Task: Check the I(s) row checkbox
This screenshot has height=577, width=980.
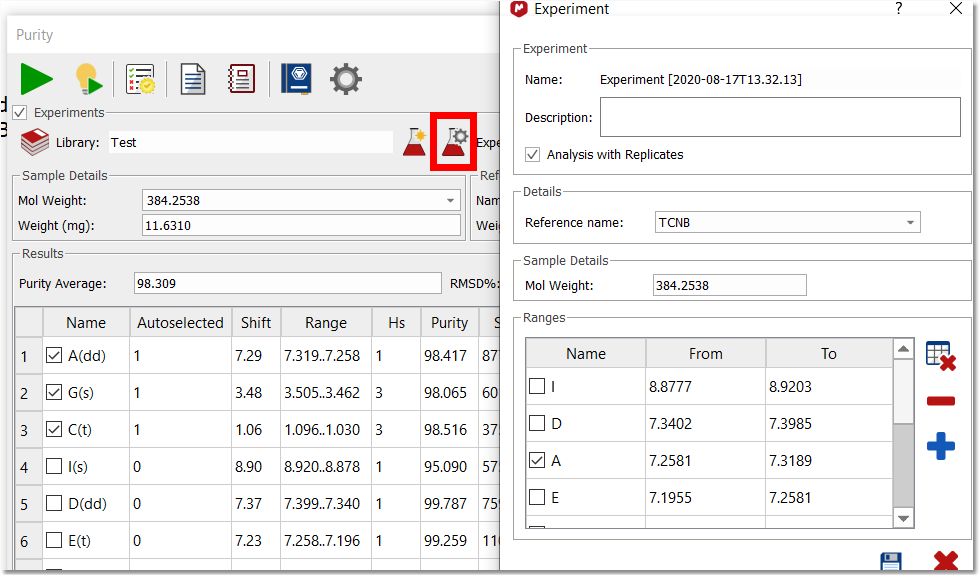Action: (54, 466)
